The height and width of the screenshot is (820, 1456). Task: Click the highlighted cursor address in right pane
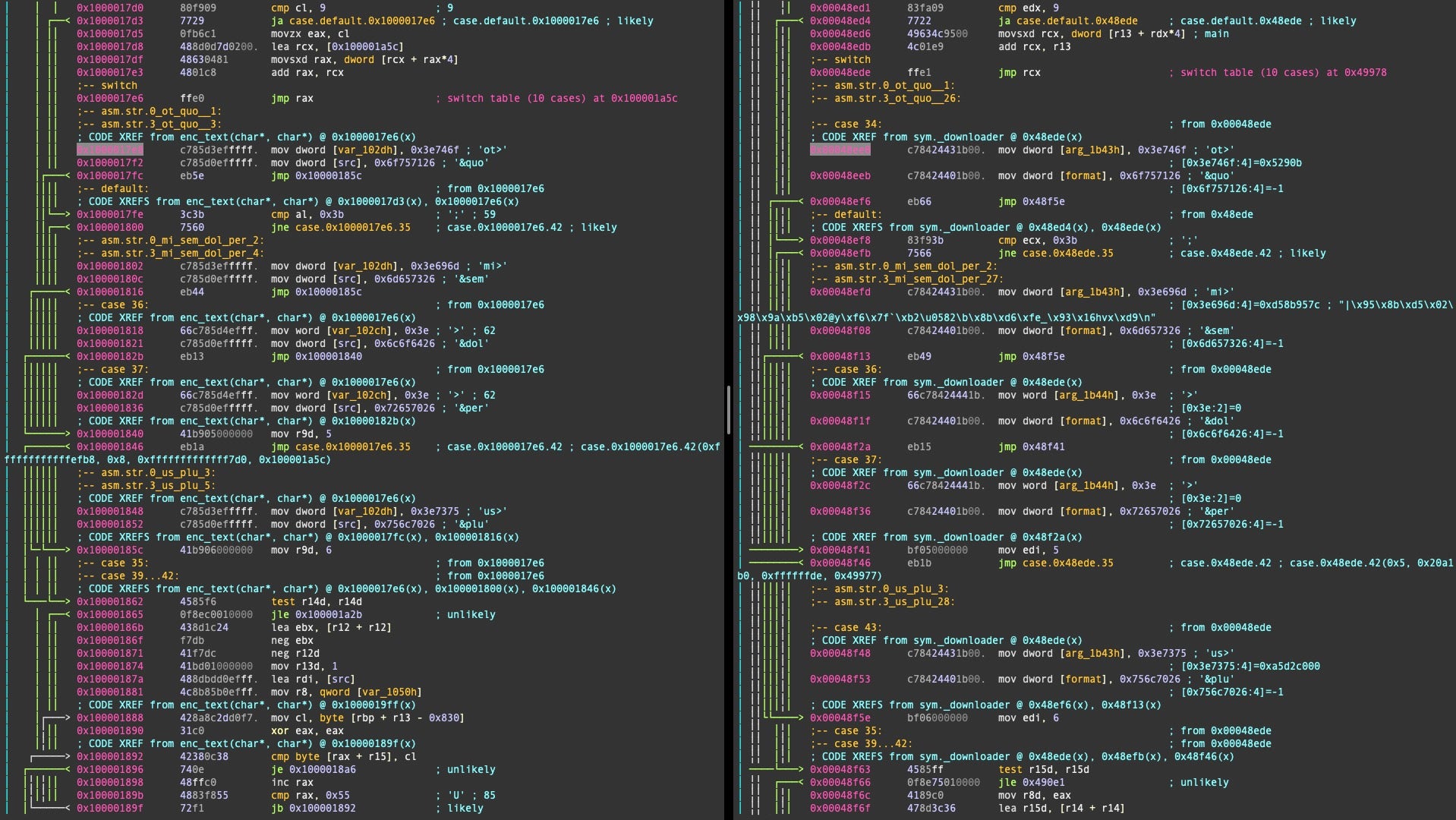click(x=840, y=150)
